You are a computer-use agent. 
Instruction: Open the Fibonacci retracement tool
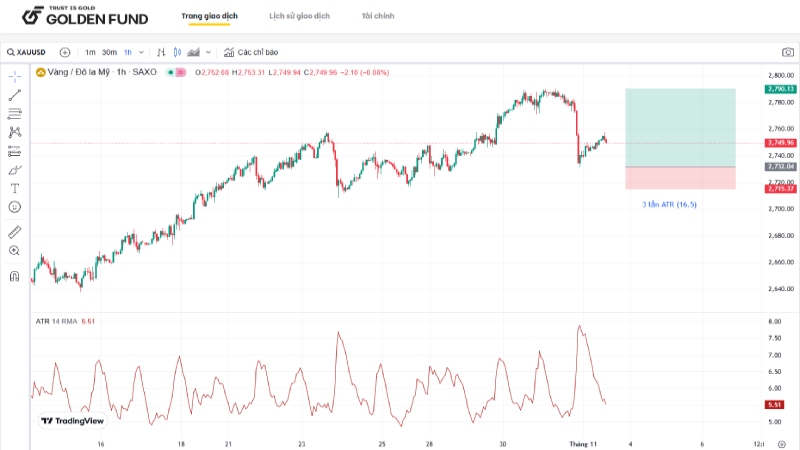click(14, 114)
